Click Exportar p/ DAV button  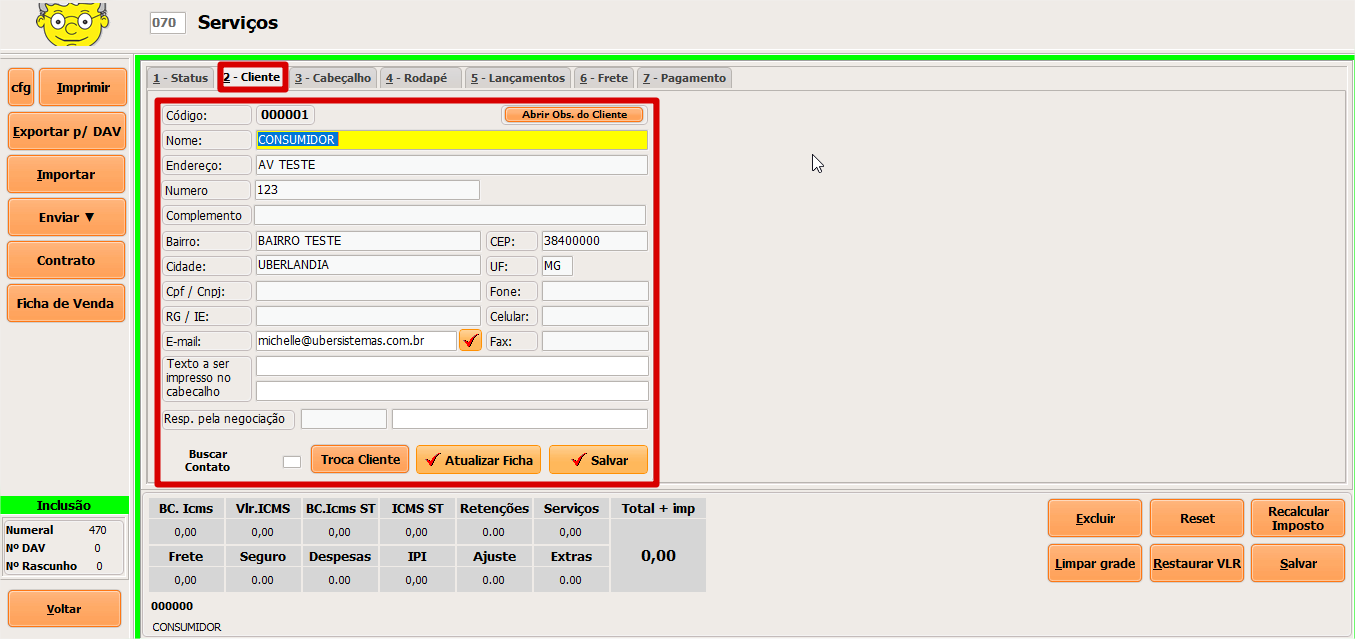click(66, 131)
